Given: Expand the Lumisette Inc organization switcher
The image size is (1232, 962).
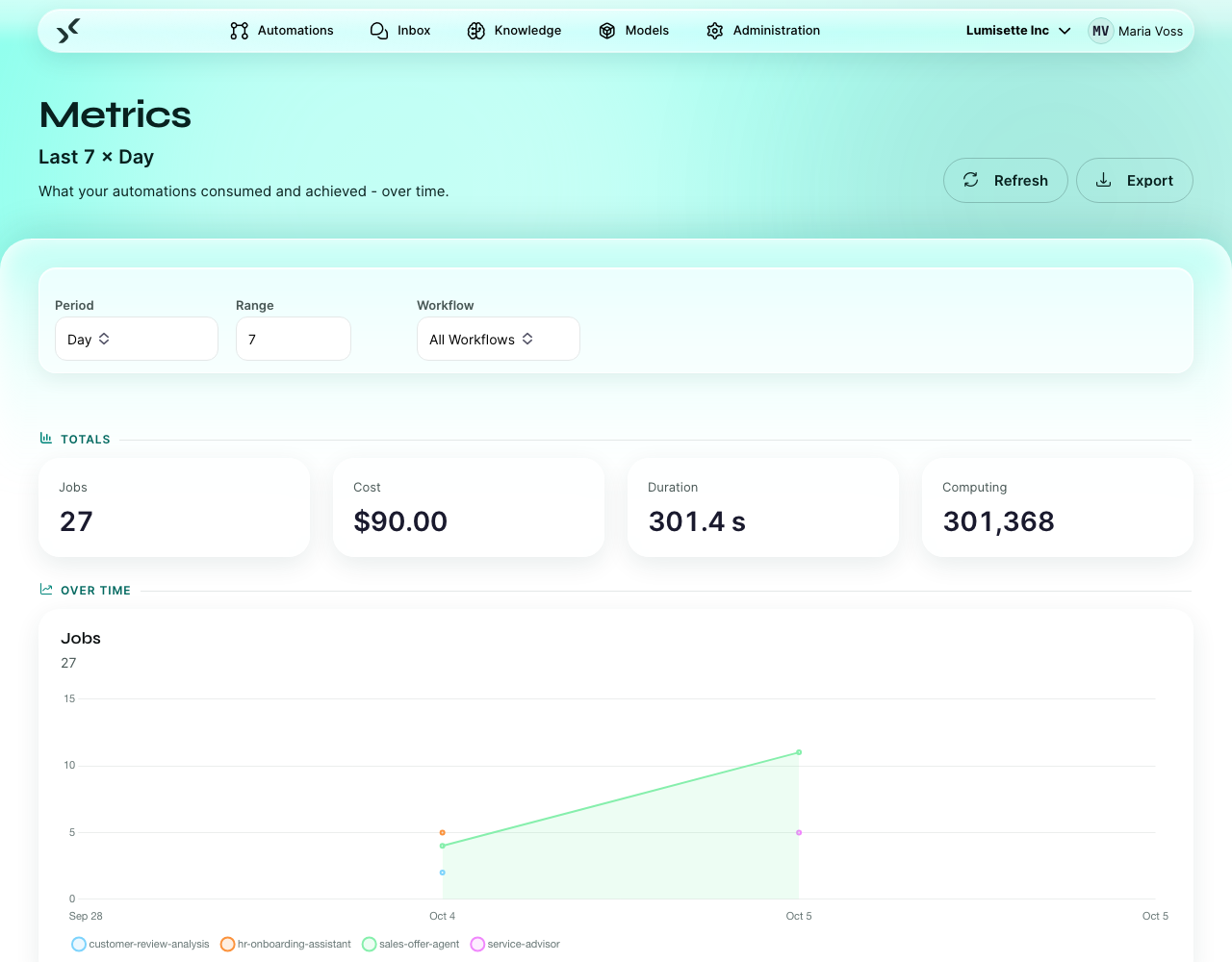Looking at the screenshot, I should [x=1018, y=31].
